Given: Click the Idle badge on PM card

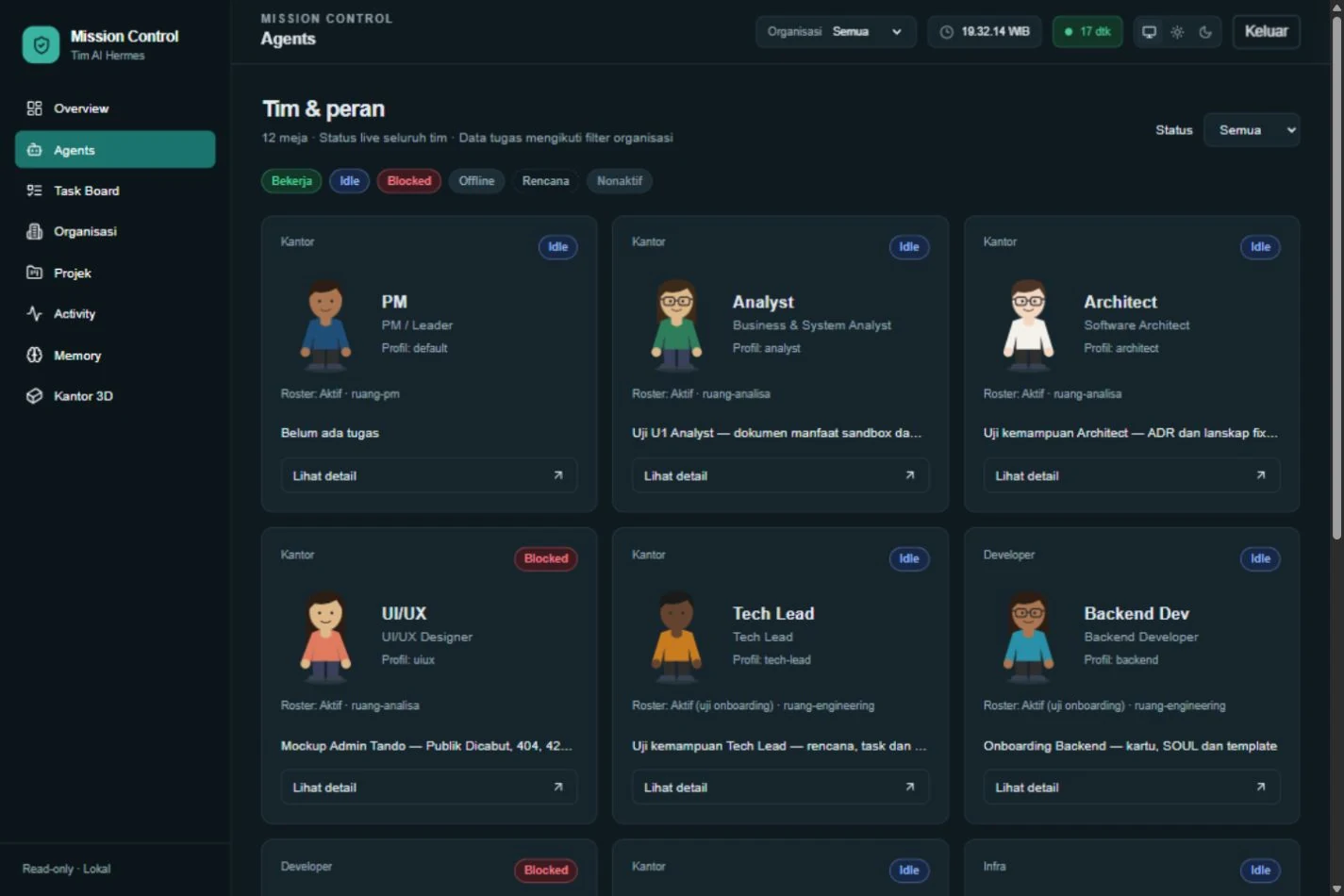Looking at the screenshot, I should pyautogui.click(x=558, y=247).
